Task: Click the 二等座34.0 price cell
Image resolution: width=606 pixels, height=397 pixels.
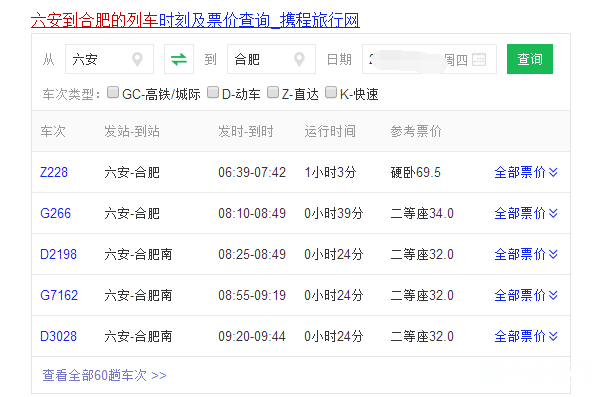Action: tap(422, 213)
